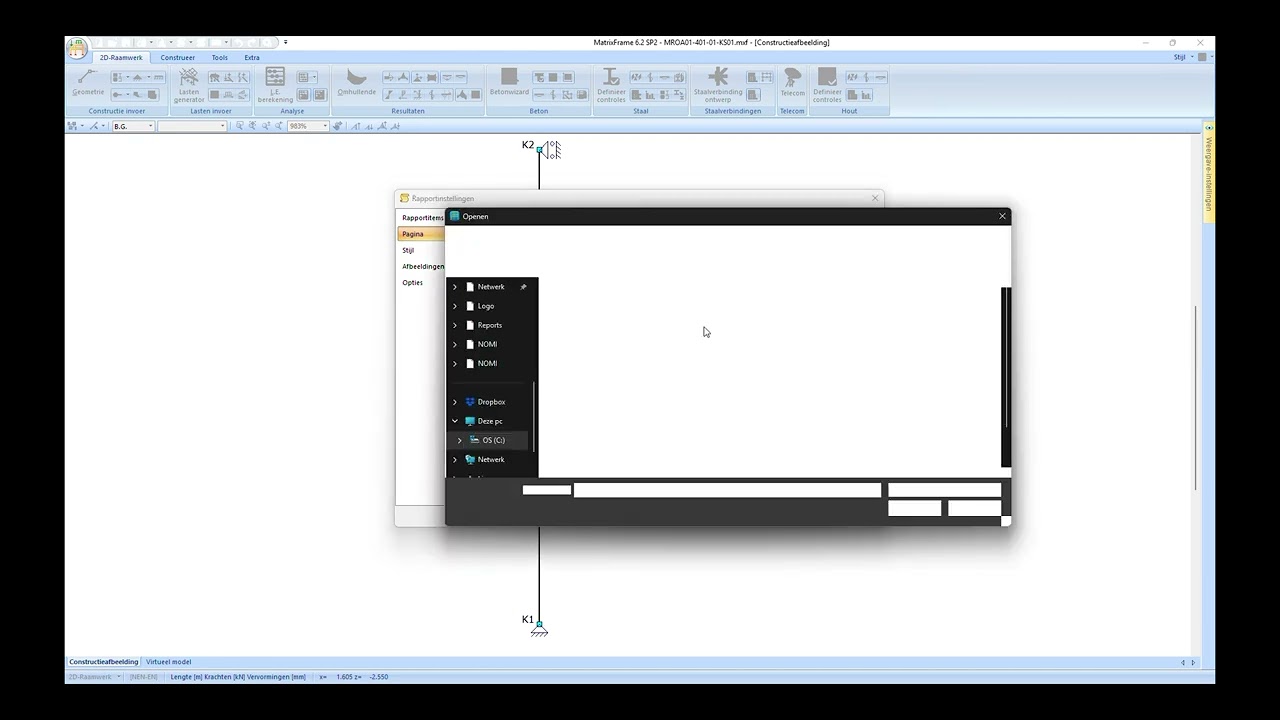Show the Omhullende results
The image size is (1280, 720).
pos(356,83)
